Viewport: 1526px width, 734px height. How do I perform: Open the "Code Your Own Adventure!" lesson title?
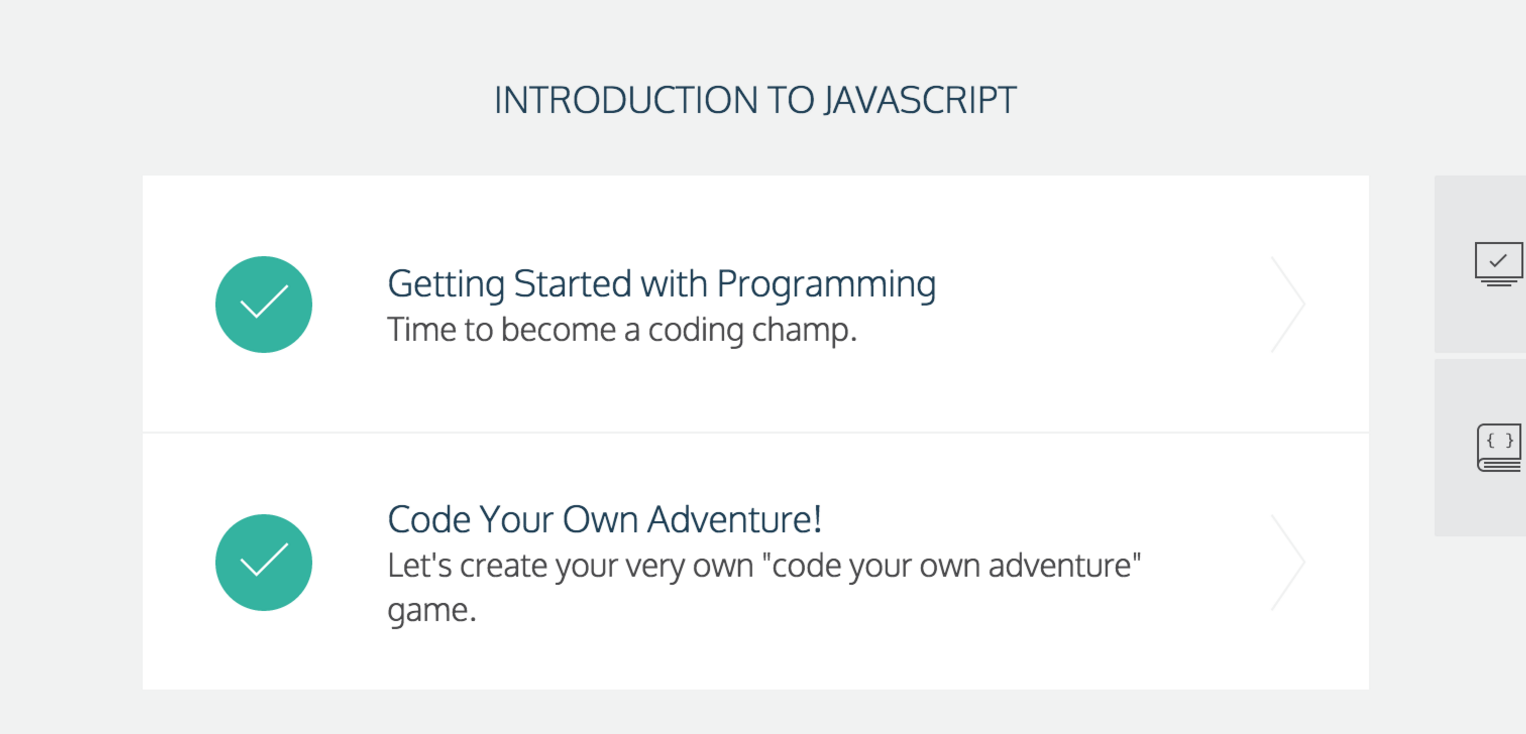point(604,520)
